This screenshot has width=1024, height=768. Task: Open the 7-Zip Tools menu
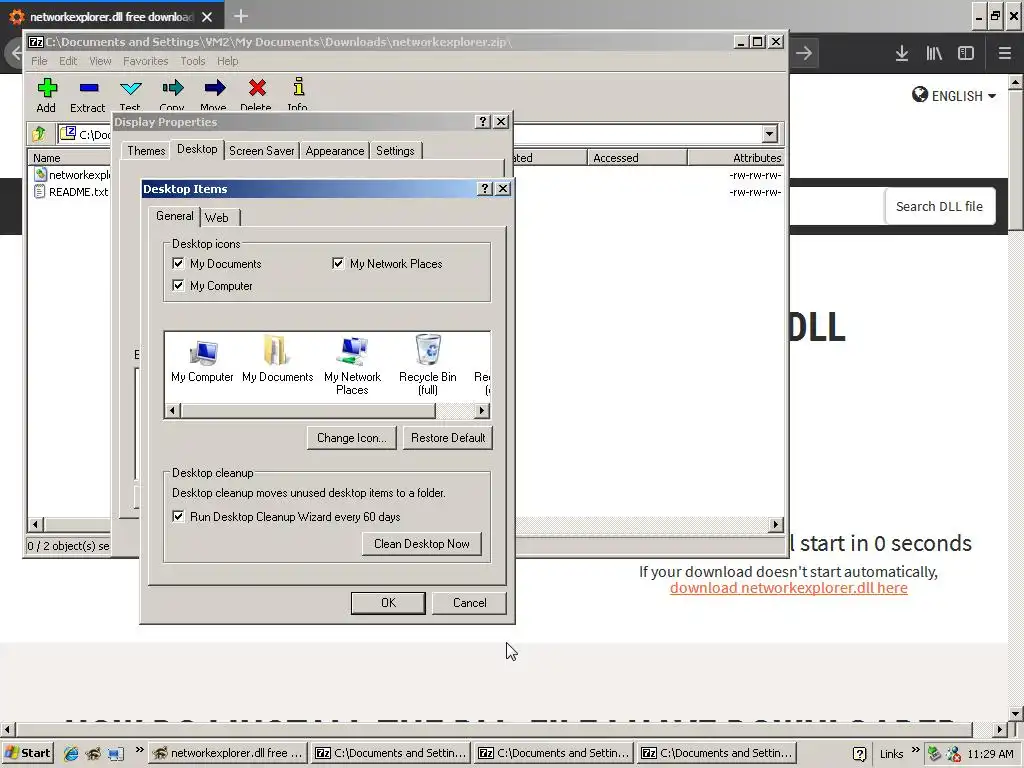[193, 61]
